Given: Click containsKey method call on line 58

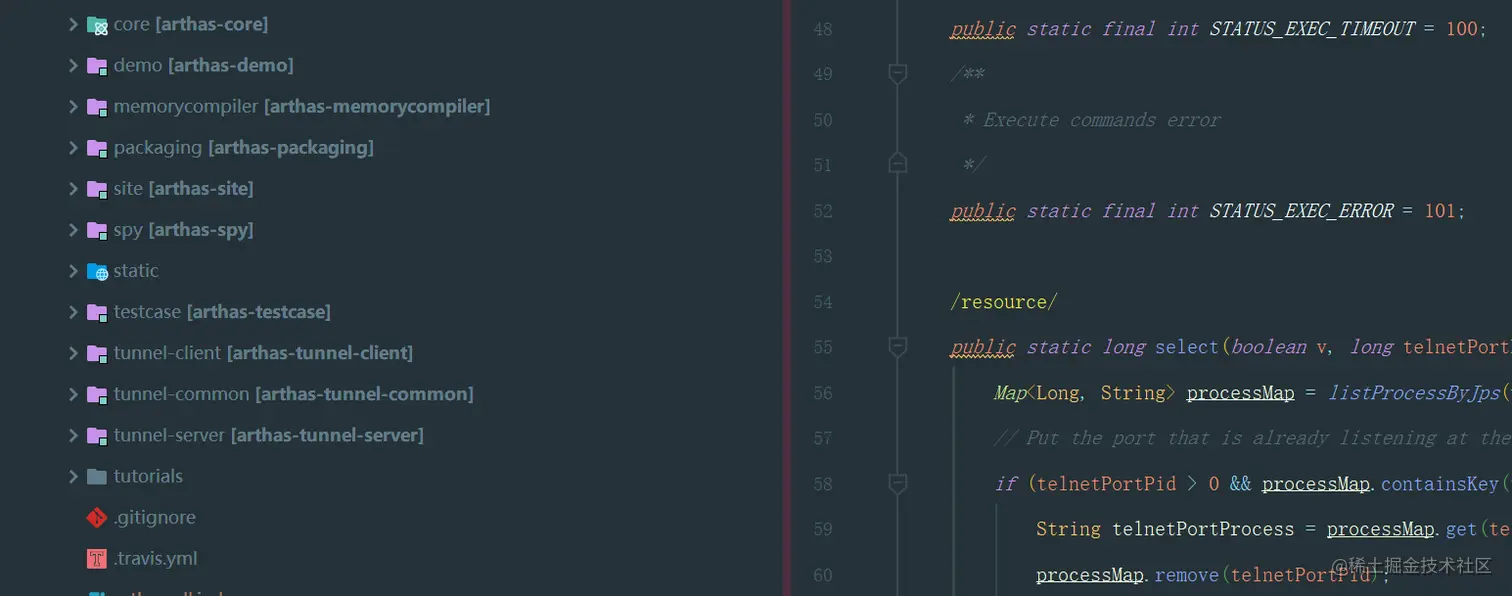Looking at the screenshot, I should (x=1439, y=484).
